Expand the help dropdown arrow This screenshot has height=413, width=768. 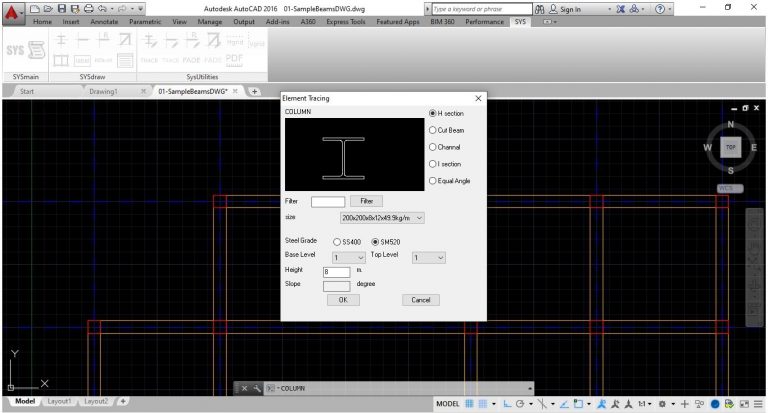point(670,9)
